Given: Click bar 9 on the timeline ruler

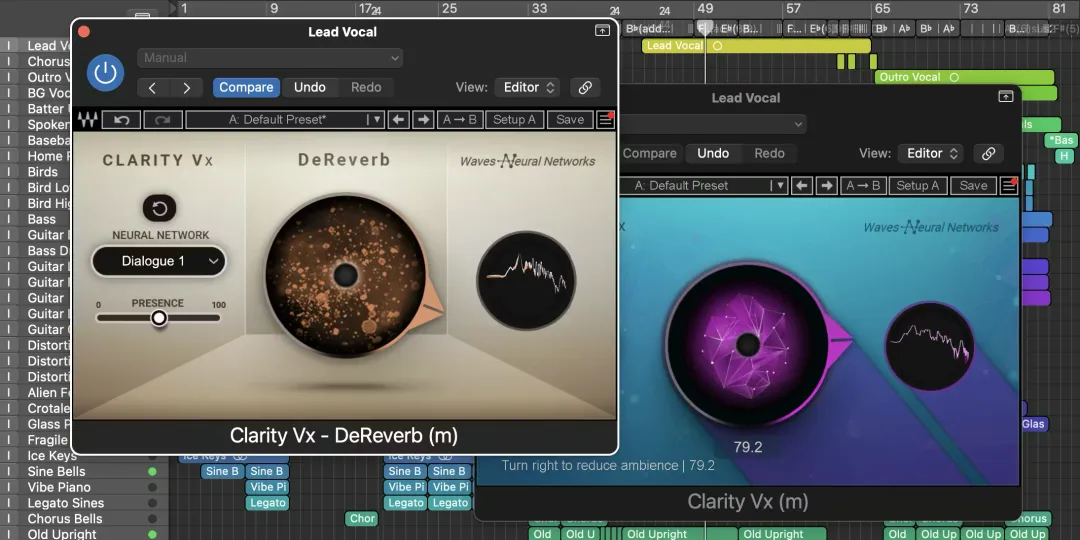Looking at the screenshot, I should click(x=273, y=8).
